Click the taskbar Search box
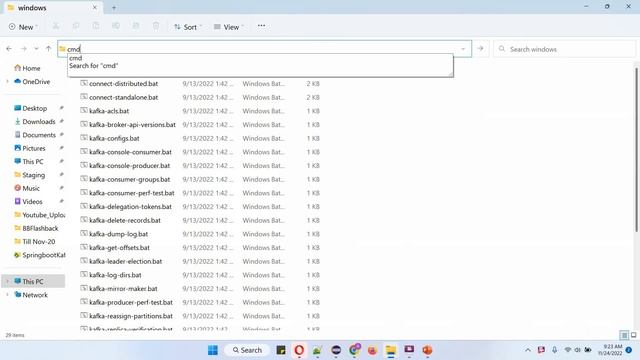The height and width of the screenshot is (360, 640). (x=247, y=350)
